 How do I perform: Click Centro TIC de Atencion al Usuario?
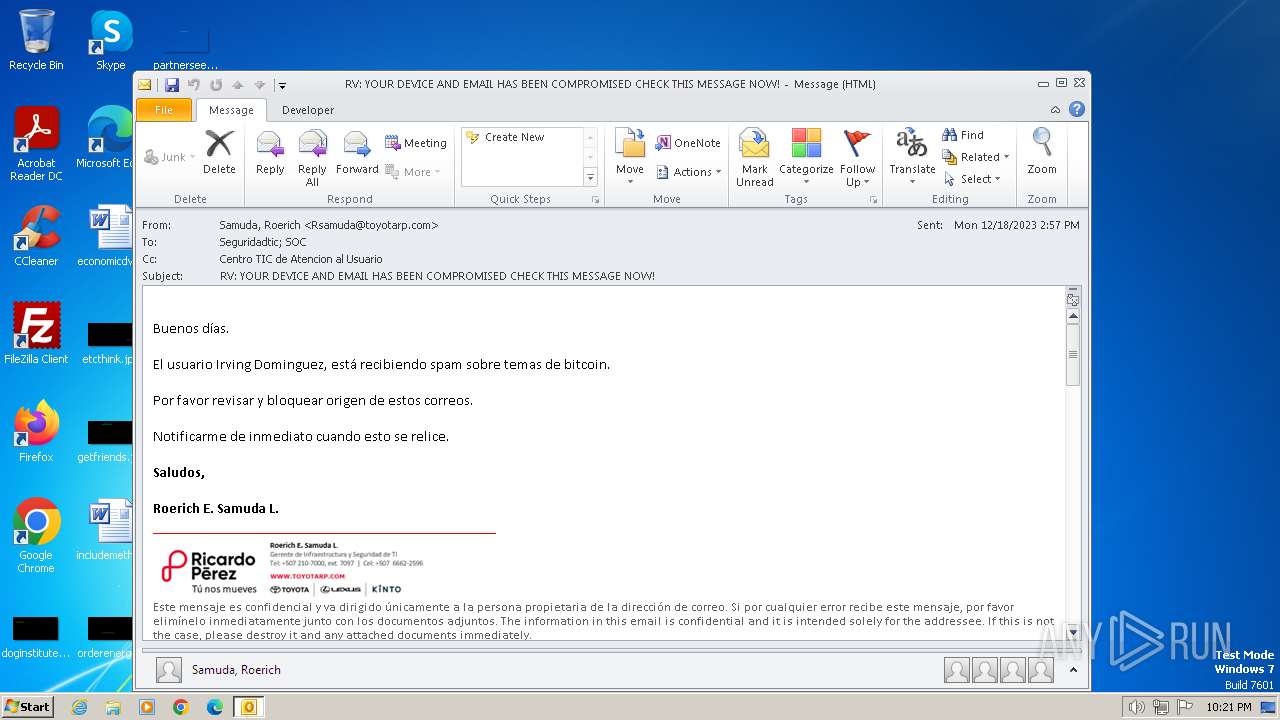click(301, 259)
